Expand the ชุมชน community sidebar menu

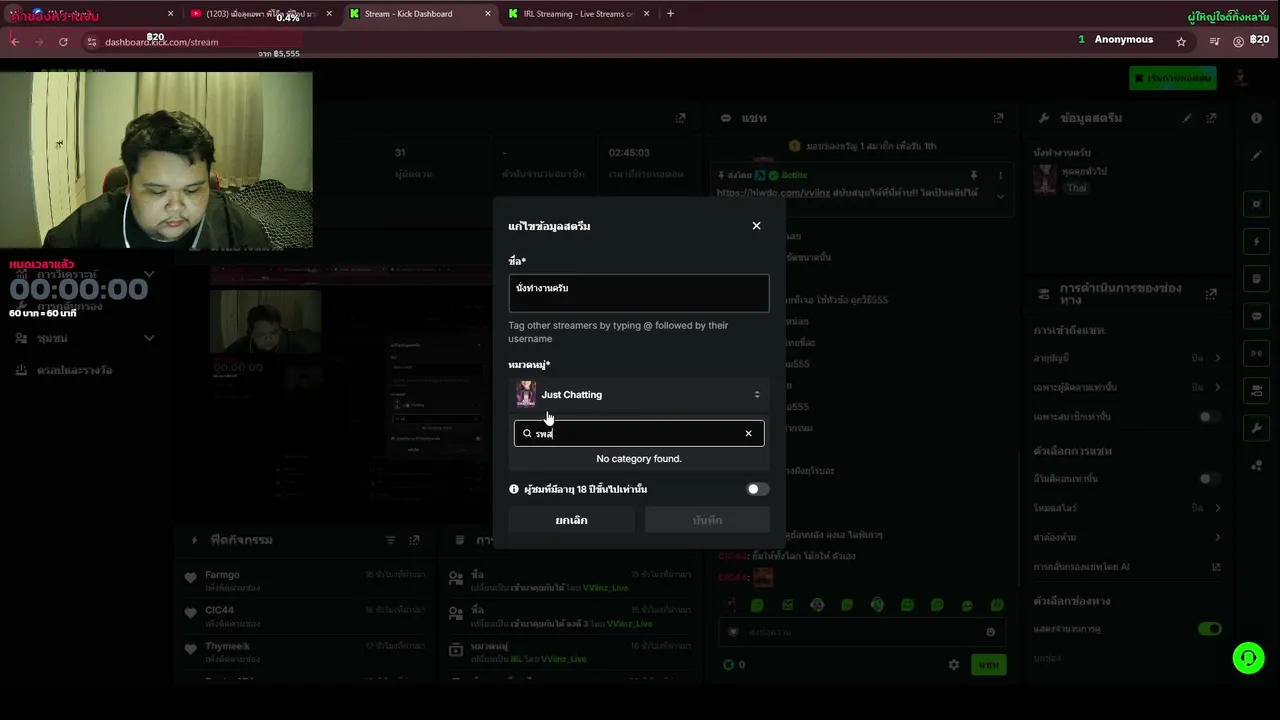[x=84, y=338]
